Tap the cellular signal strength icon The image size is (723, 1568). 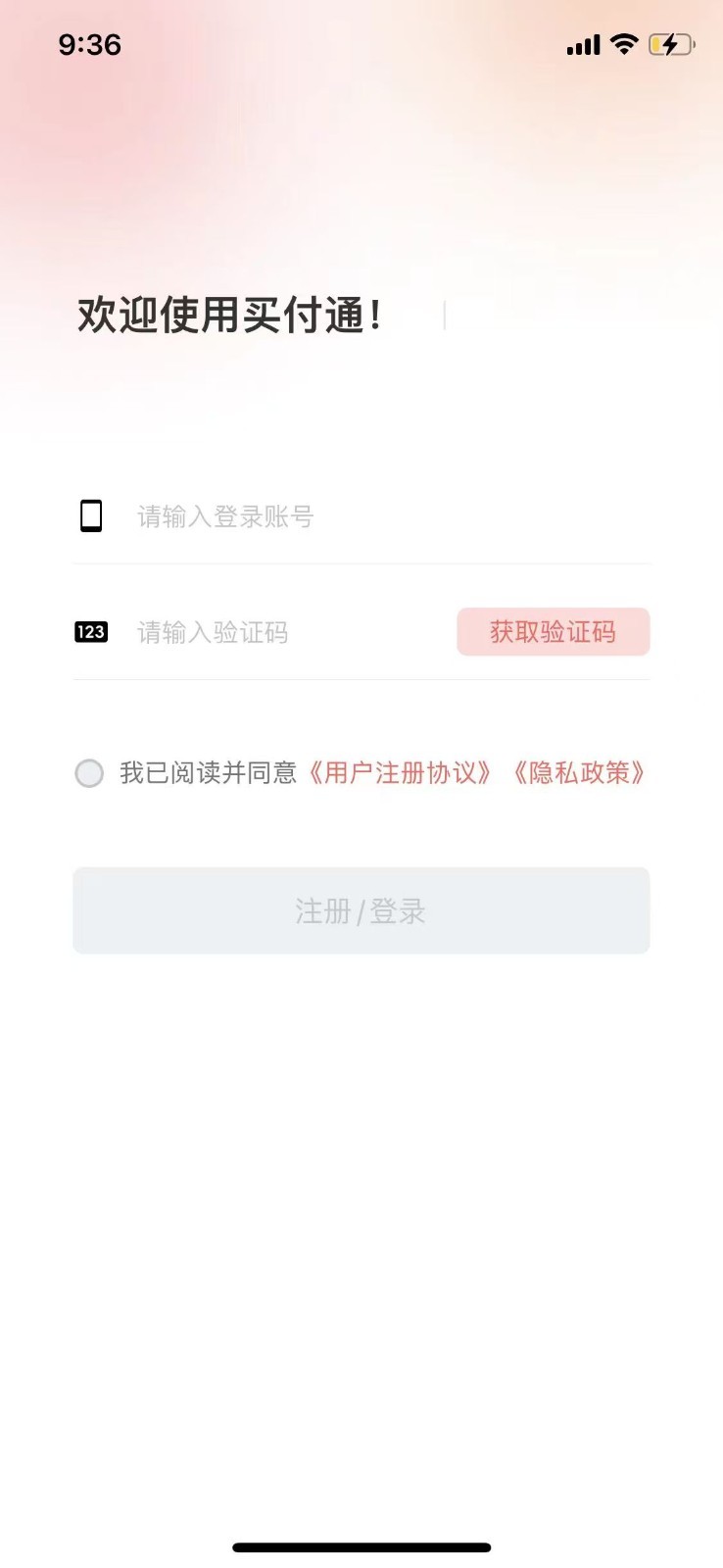583,45
